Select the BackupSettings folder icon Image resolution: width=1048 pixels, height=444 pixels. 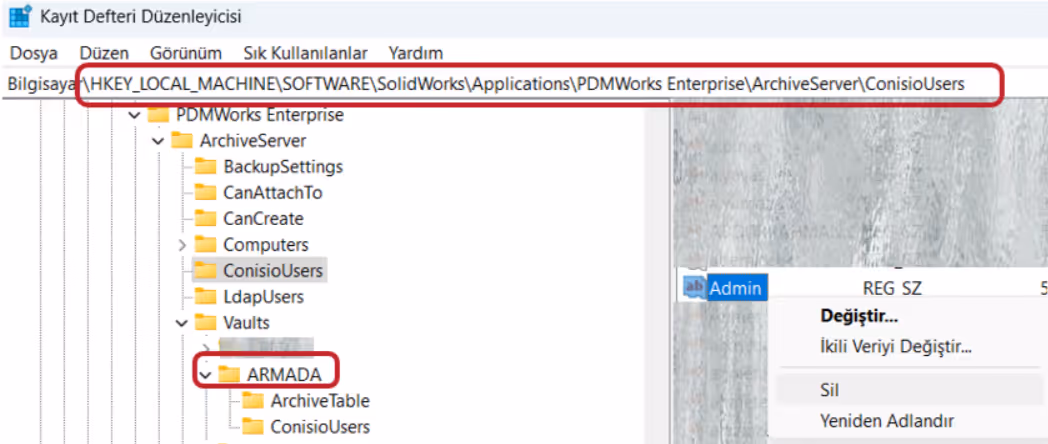[x=205, y=166]
